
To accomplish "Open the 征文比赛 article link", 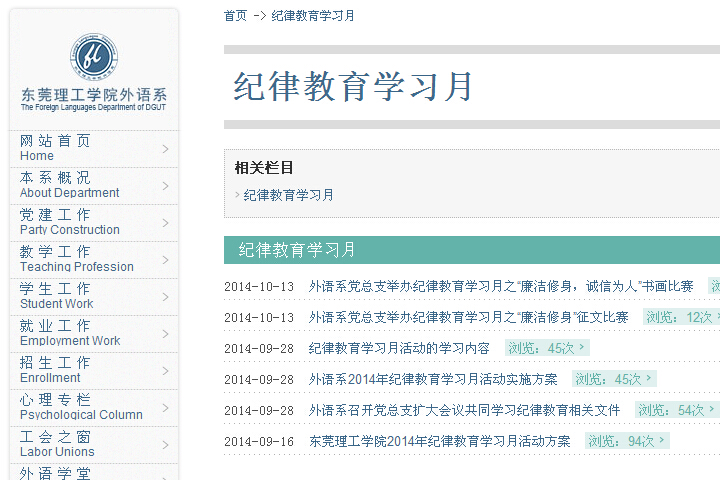I will click(468, 317).
